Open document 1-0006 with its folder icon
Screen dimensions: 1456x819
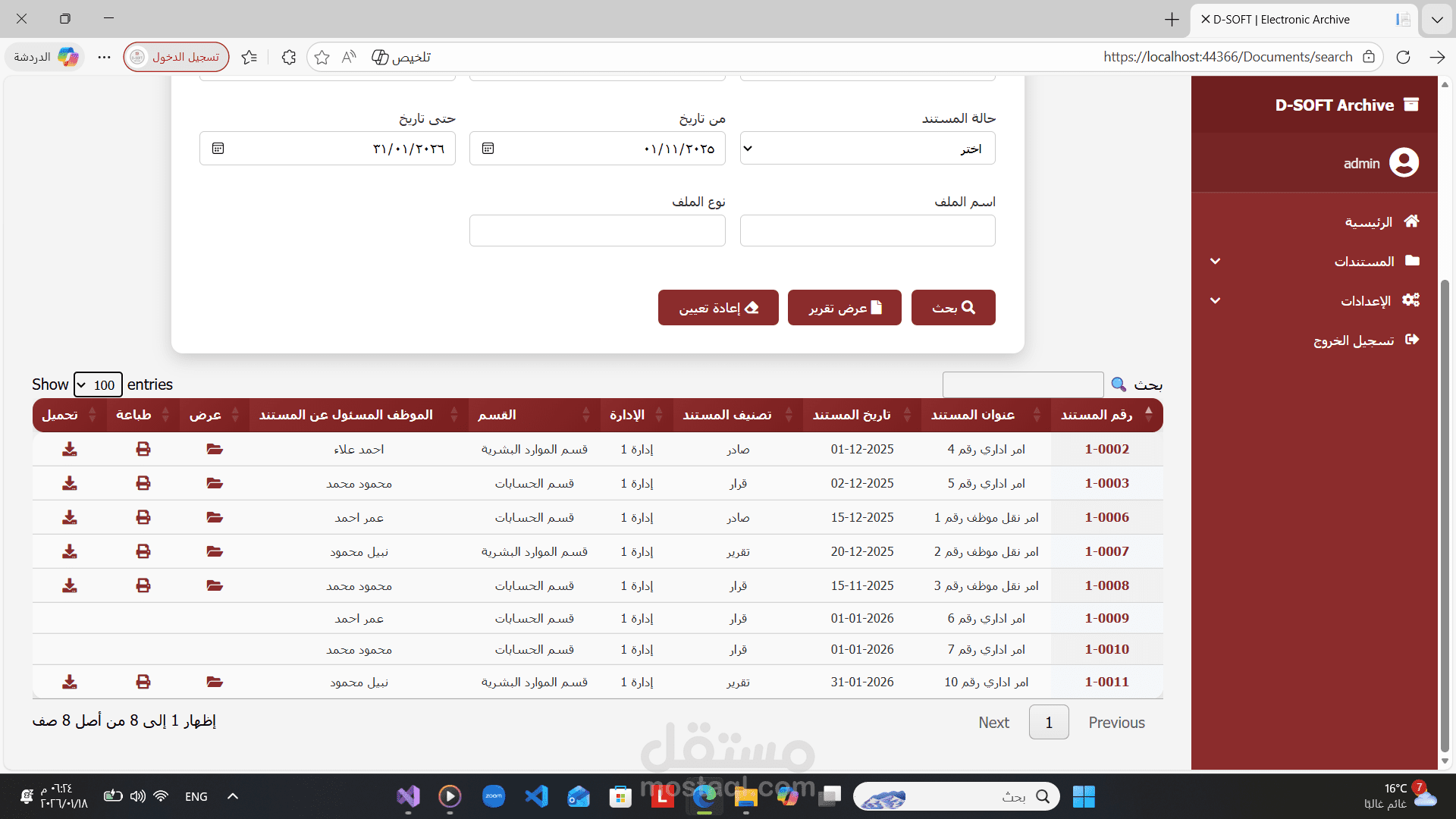pos(215,517)
